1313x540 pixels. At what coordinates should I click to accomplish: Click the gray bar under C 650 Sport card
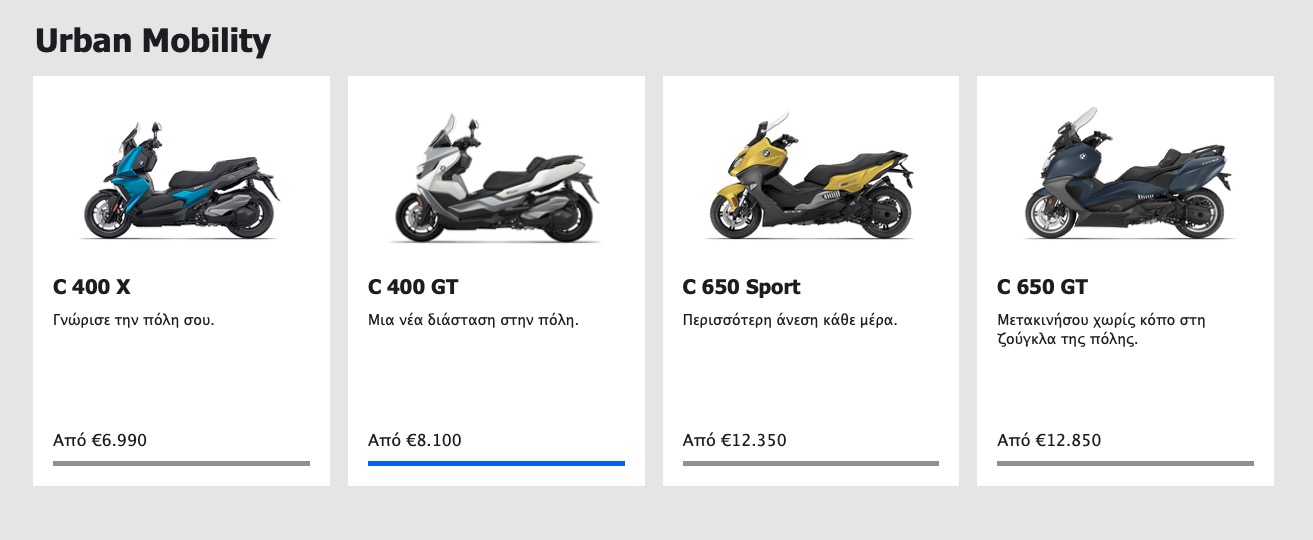[x=811, y=463]
